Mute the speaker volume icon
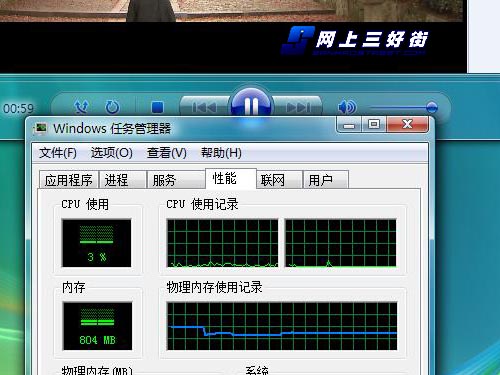This screenshot has width=500, height=375. coord(347,107)
